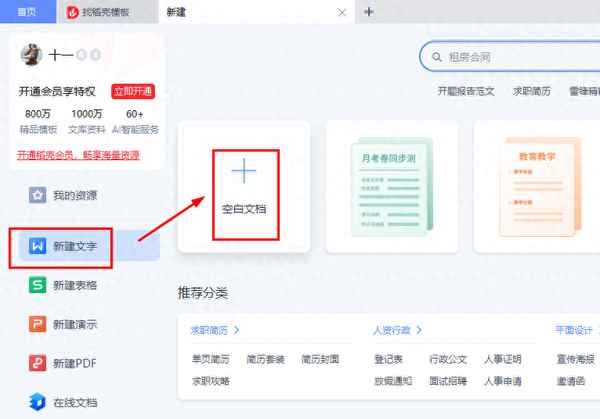The height and width of the screenshot is (419, 600).
Task: Choose the 登记表 category
Action: pos(388,359)
